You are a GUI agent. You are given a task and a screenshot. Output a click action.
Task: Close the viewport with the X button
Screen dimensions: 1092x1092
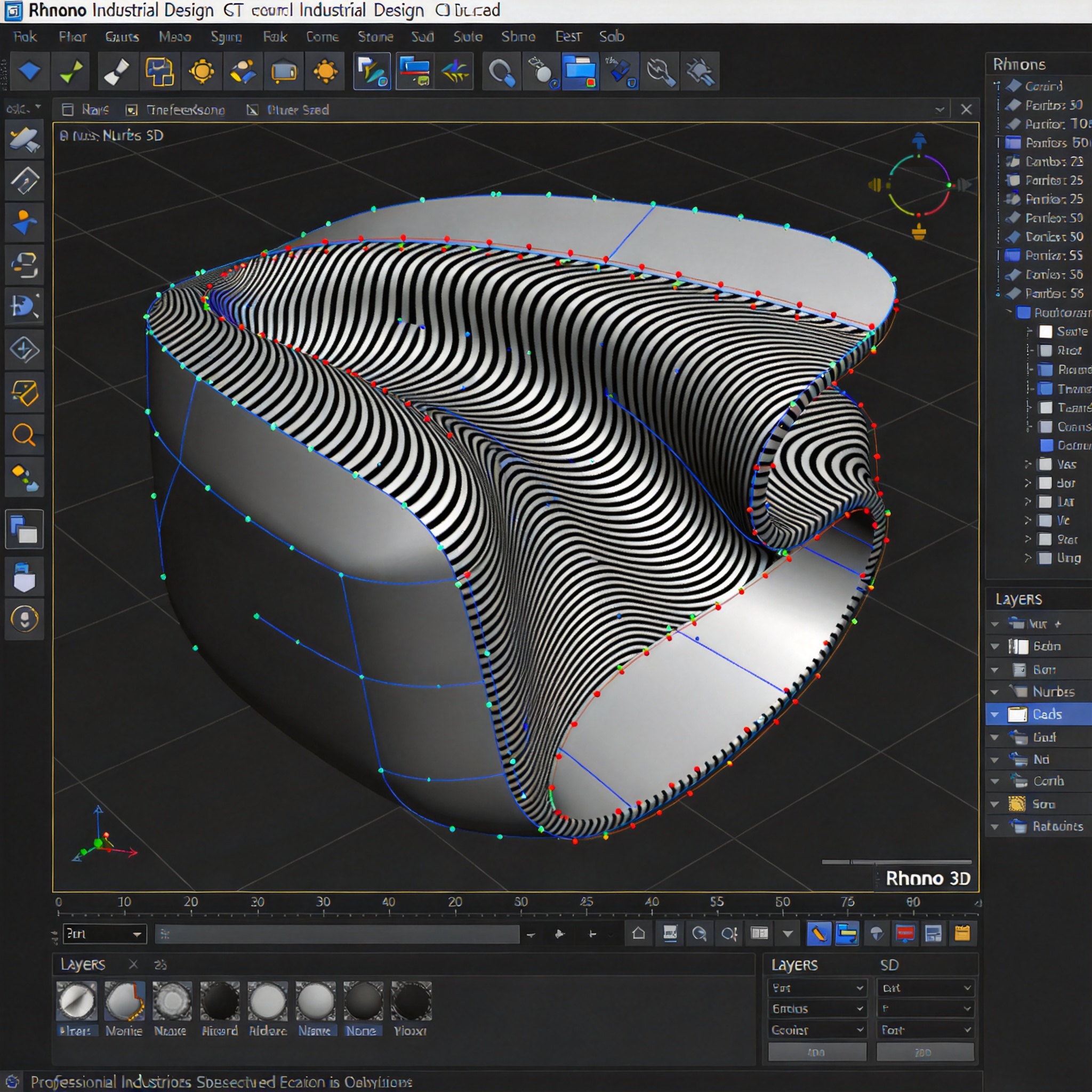(x=967, y=110)
